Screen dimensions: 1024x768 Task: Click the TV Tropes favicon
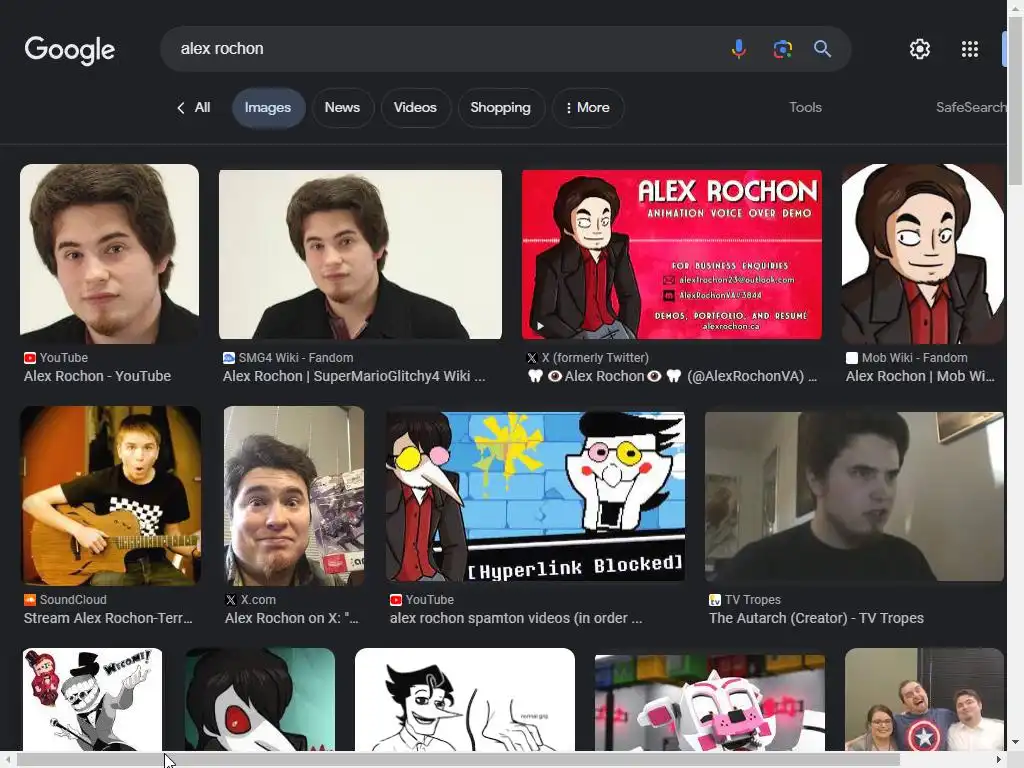(x=714, y=600)
